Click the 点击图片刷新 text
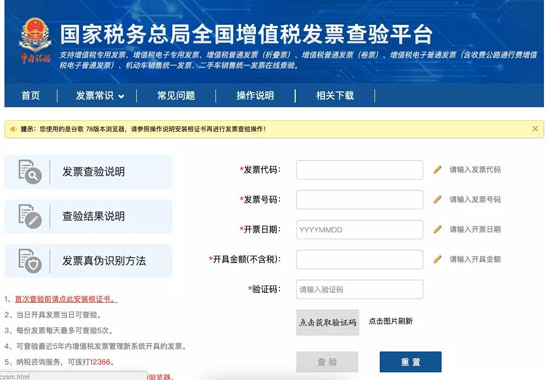The height and width of the screenshot is (380, 550). 390,321
